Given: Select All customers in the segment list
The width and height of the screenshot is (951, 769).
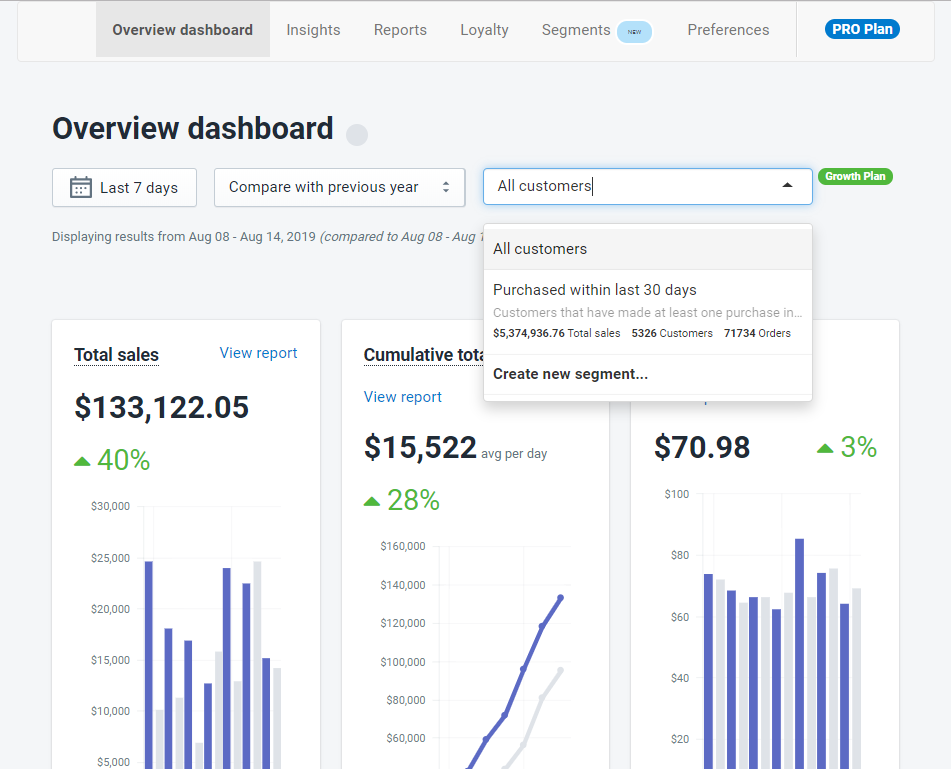Looking at the screenshot, I should point(648,249).
